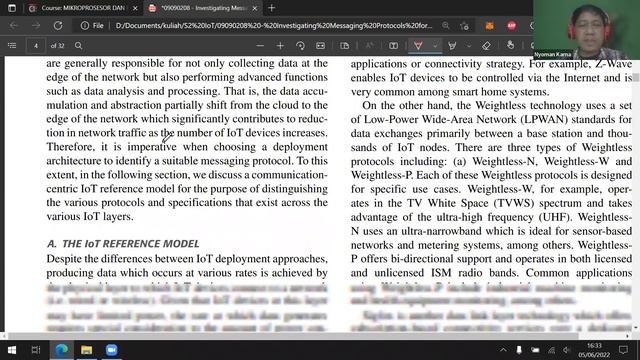Image resolution: width=640 pixels, height=360 pixels.
Task: Open the orange browser extension
Action: point(489,26)
